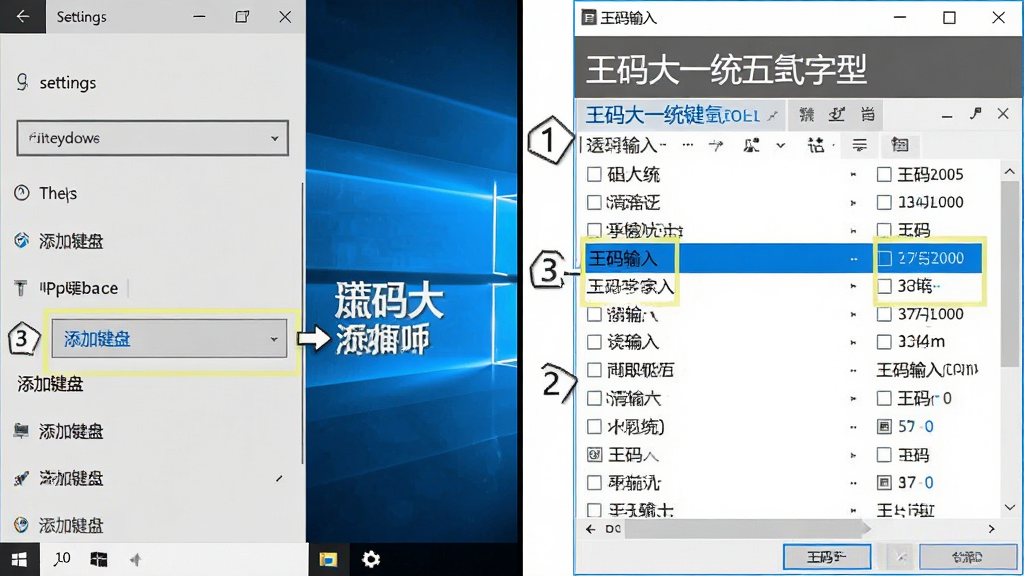Click the third icon in the gray tab group
This screenshot has height=576, width=1024.
[867, 115]
